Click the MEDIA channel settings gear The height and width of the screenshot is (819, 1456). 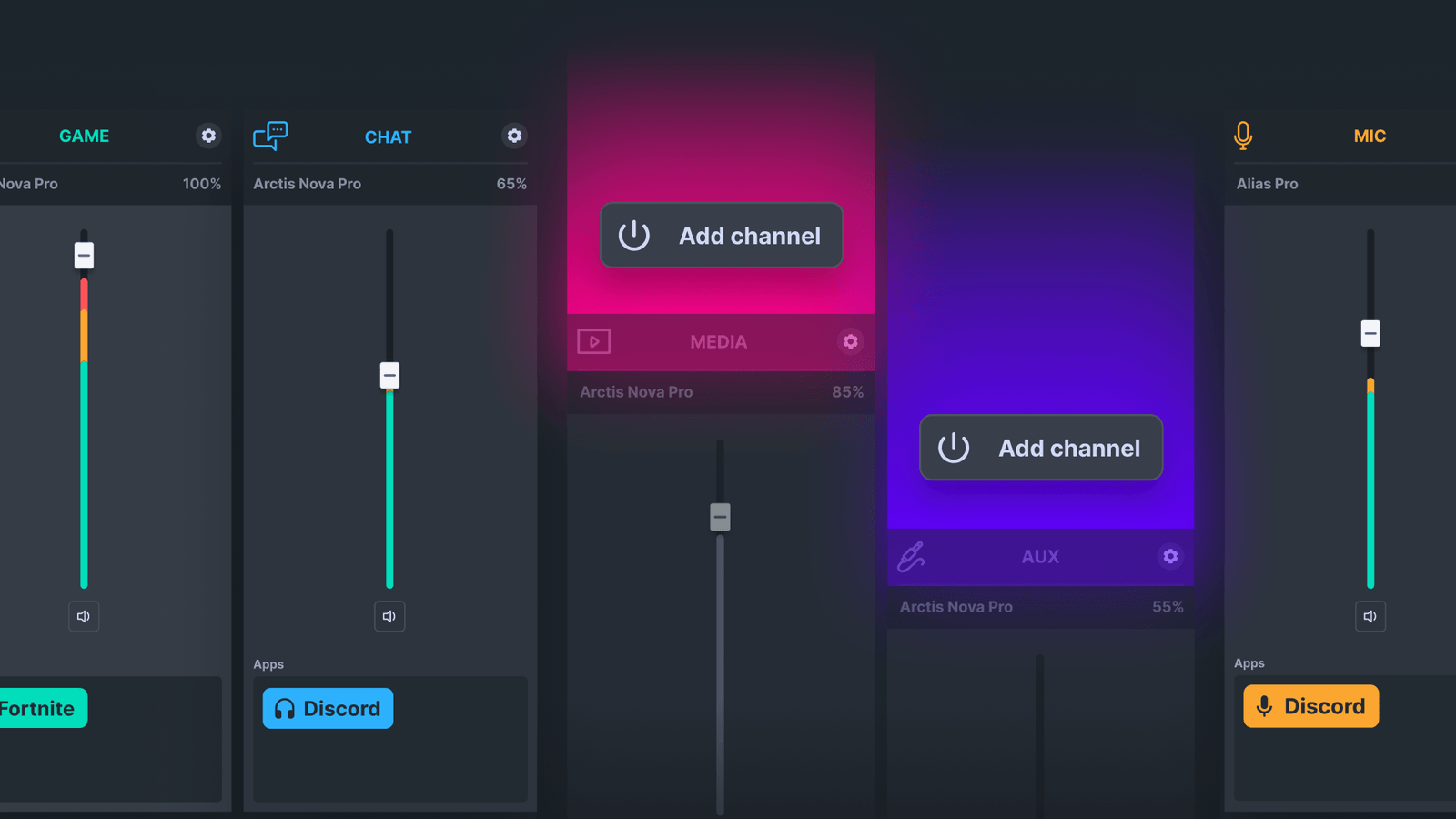pyautogui.click(x=850, y=341)
